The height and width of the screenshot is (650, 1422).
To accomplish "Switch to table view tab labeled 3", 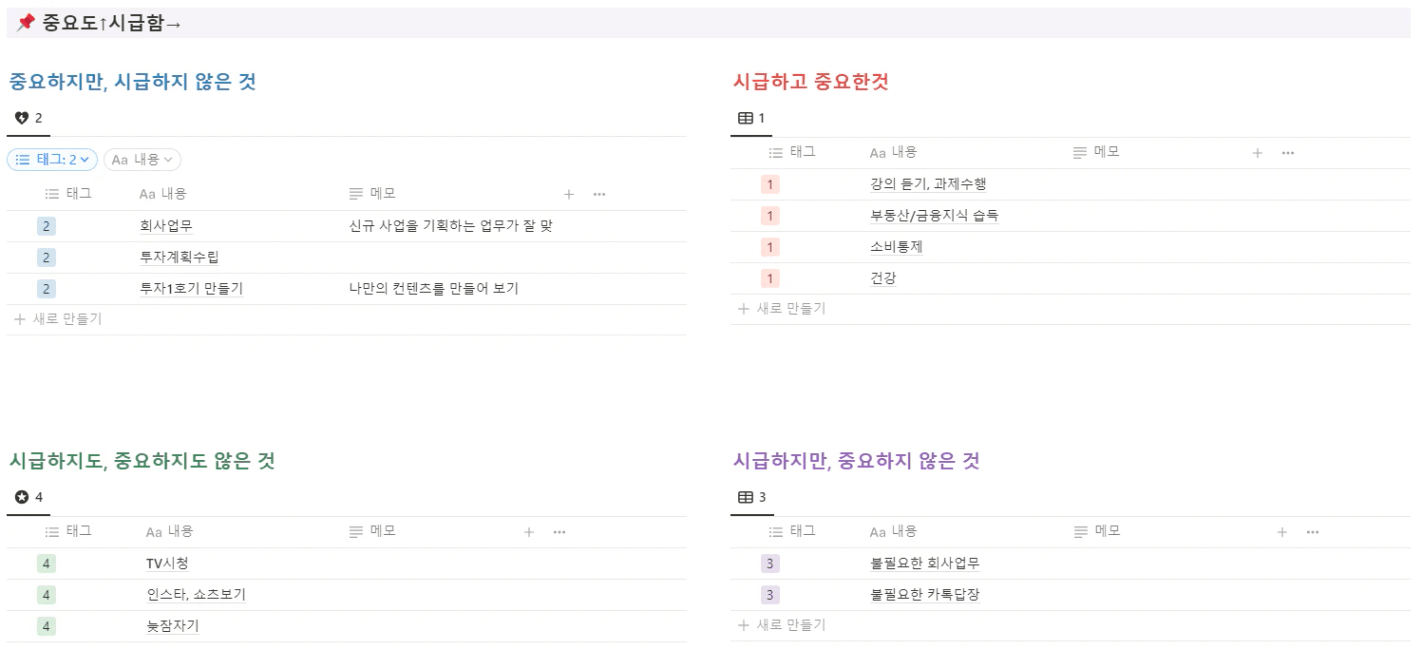I will click(751, 497).
